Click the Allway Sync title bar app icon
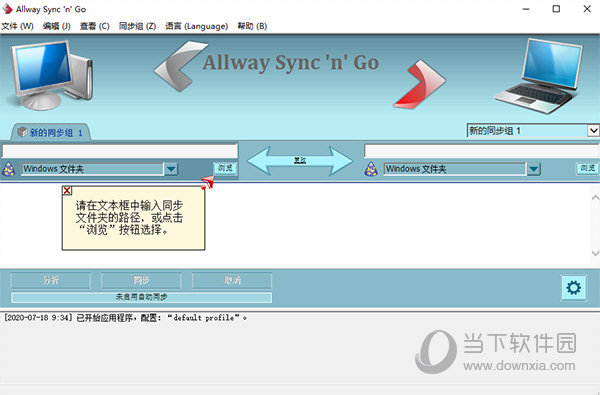 point(7,8)
